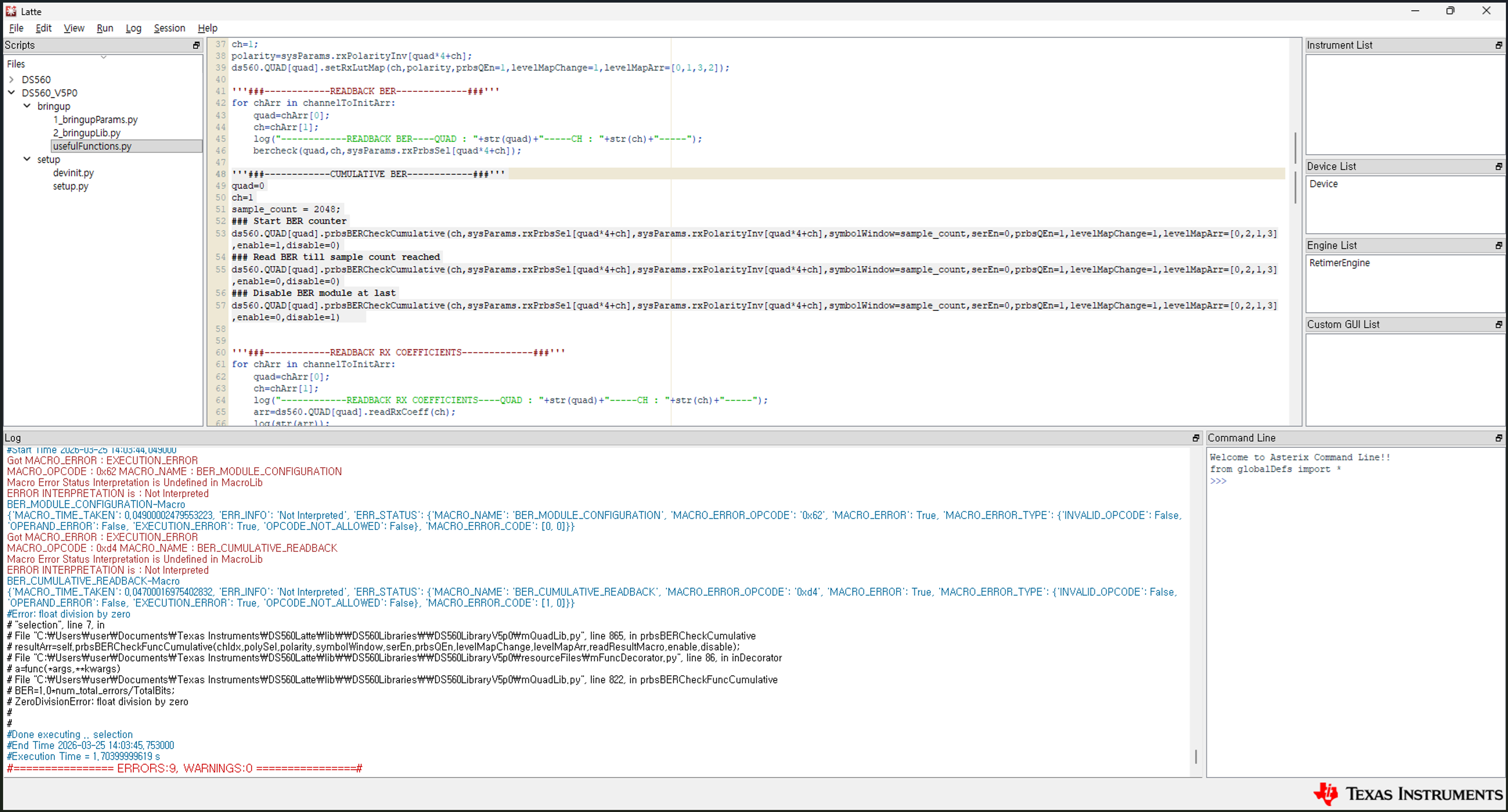Click '### Disable BER module at last' comment
The image size is (1508, 812).
(314, 293)
